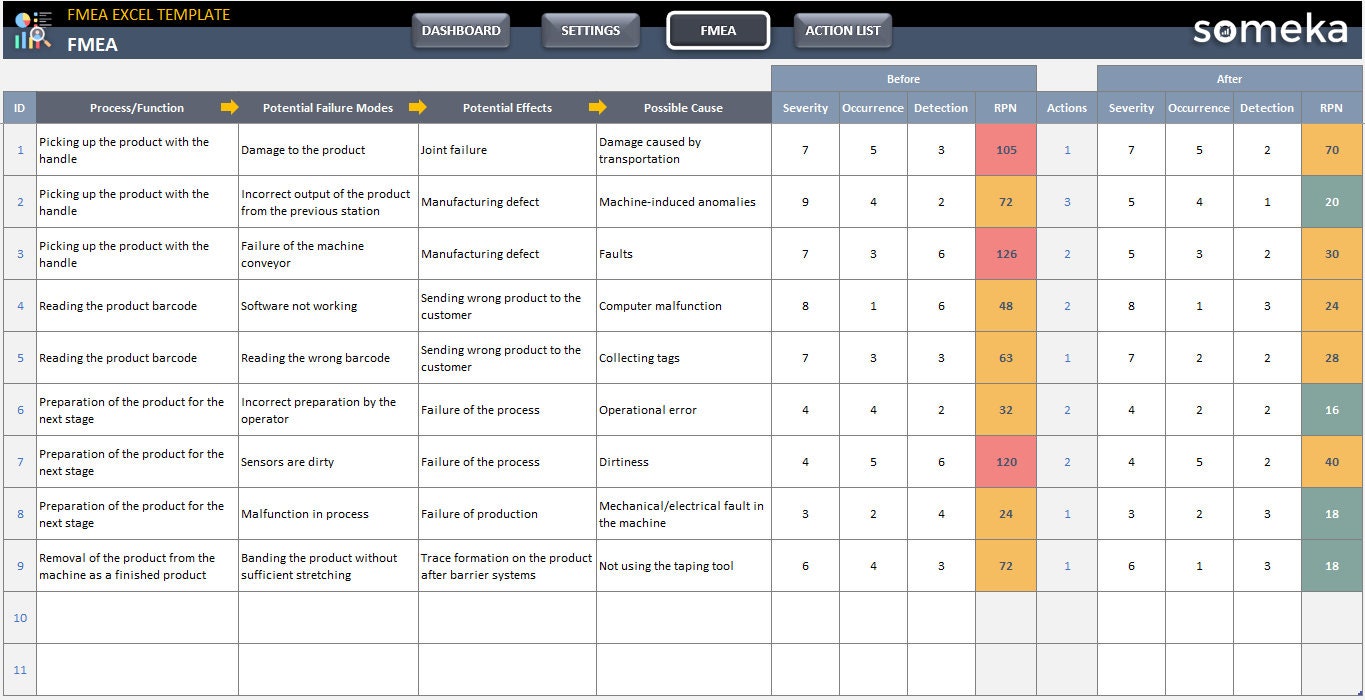This screenshot has width=1365, height=700.
Task: Select the orange After RPN cell showing 70
Action: coord(1332,150)
